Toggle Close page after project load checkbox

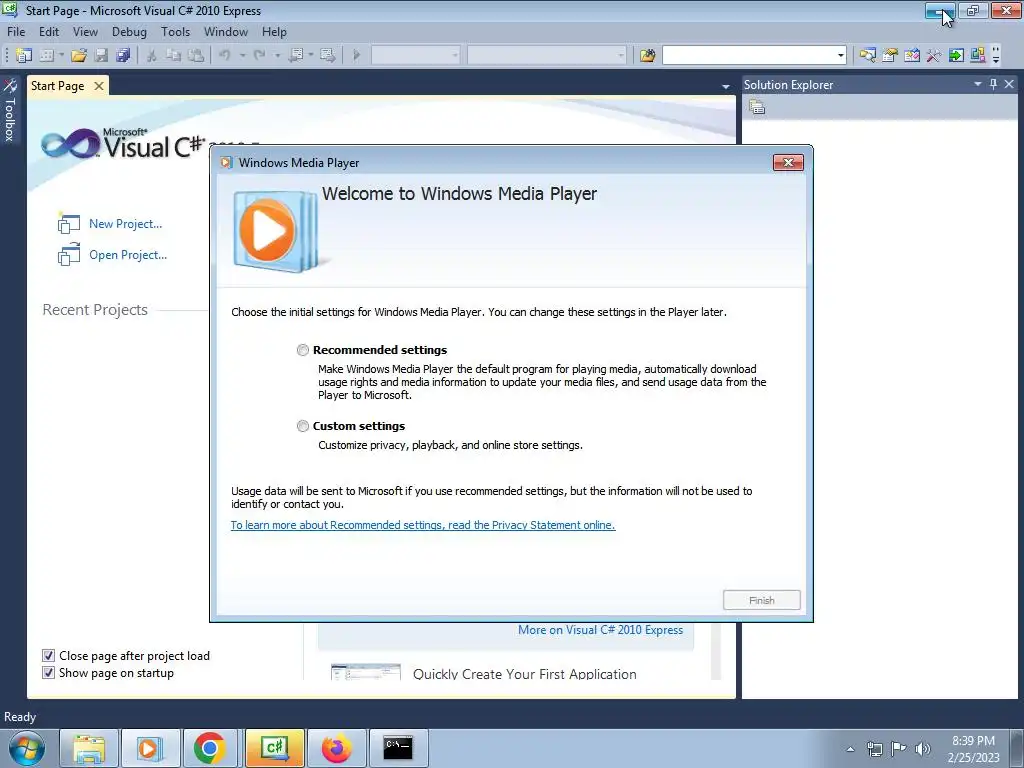coord(48,656)
